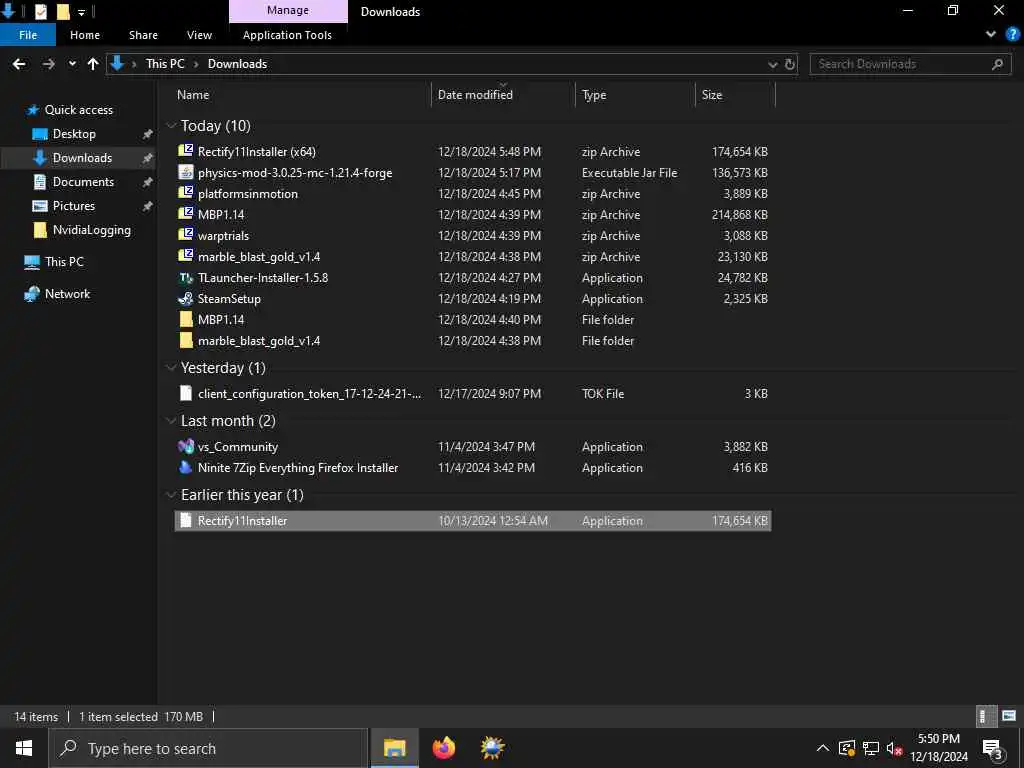Select Pictures in navigation pane
1024x768 pixels.
tap(74, 206)
